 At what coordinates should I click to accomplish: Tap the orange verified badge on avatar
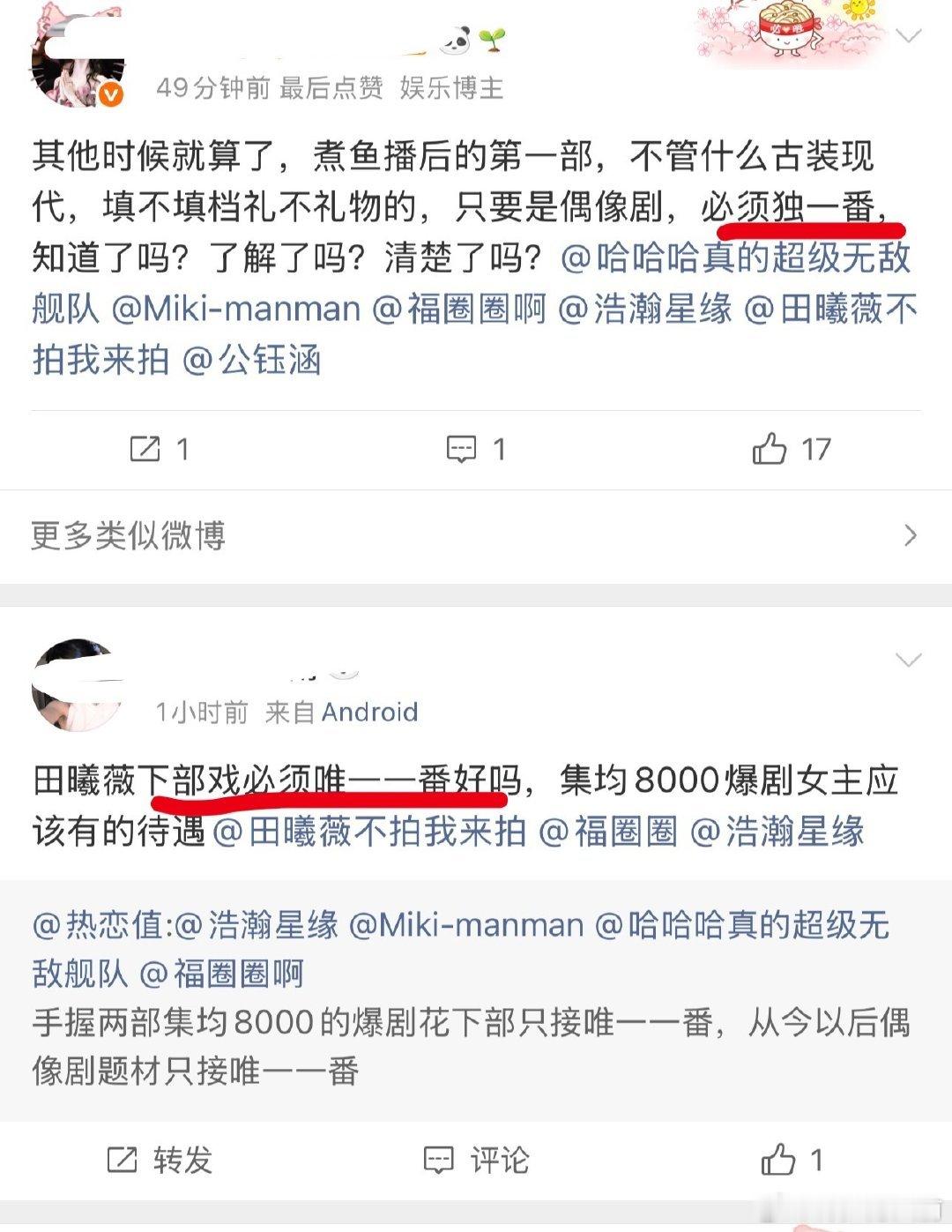[x=110, y=95]
